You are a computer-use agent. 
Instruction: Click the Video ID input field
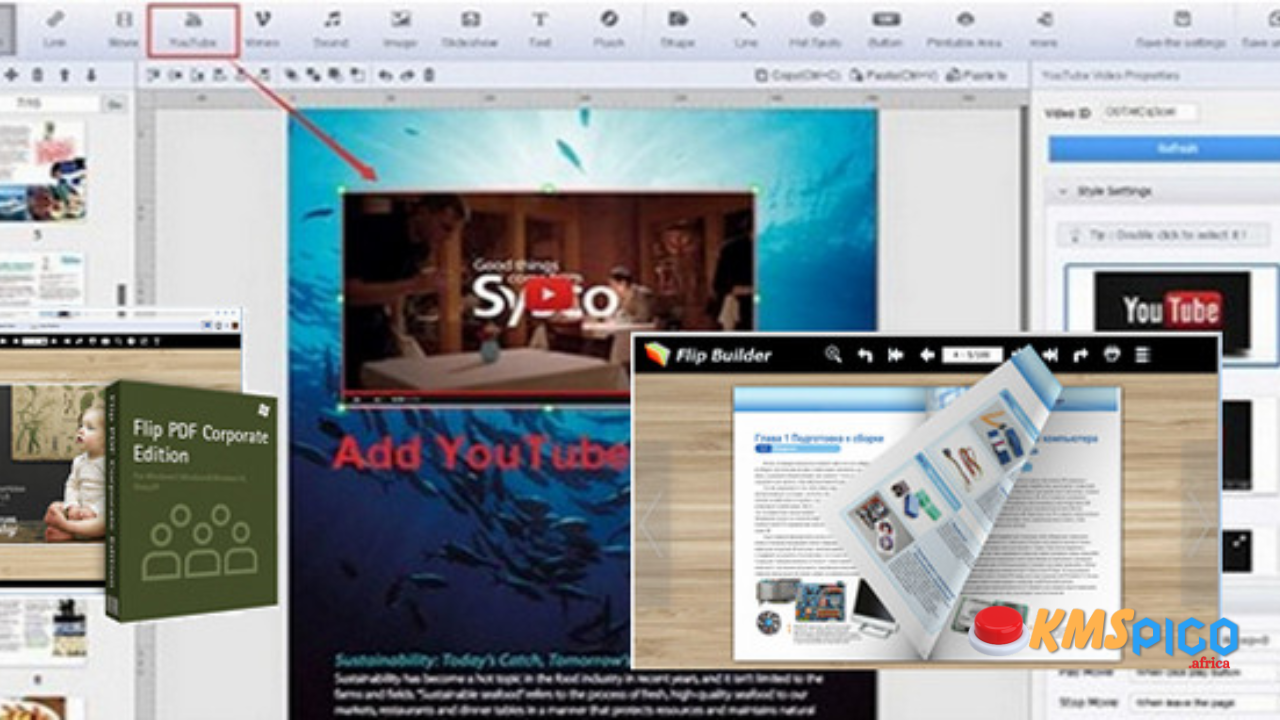(1149, 113)
